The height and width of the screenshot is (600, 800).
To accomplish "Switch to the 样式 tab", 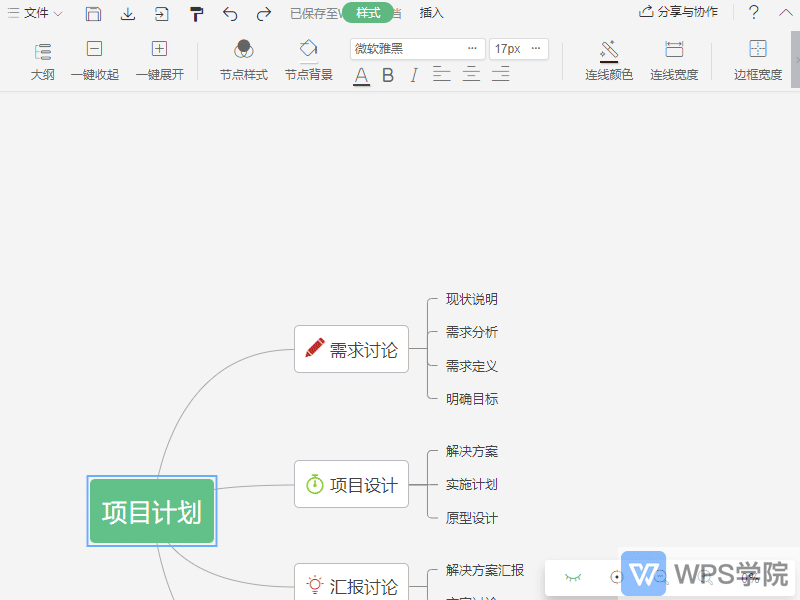I will 368,12.
